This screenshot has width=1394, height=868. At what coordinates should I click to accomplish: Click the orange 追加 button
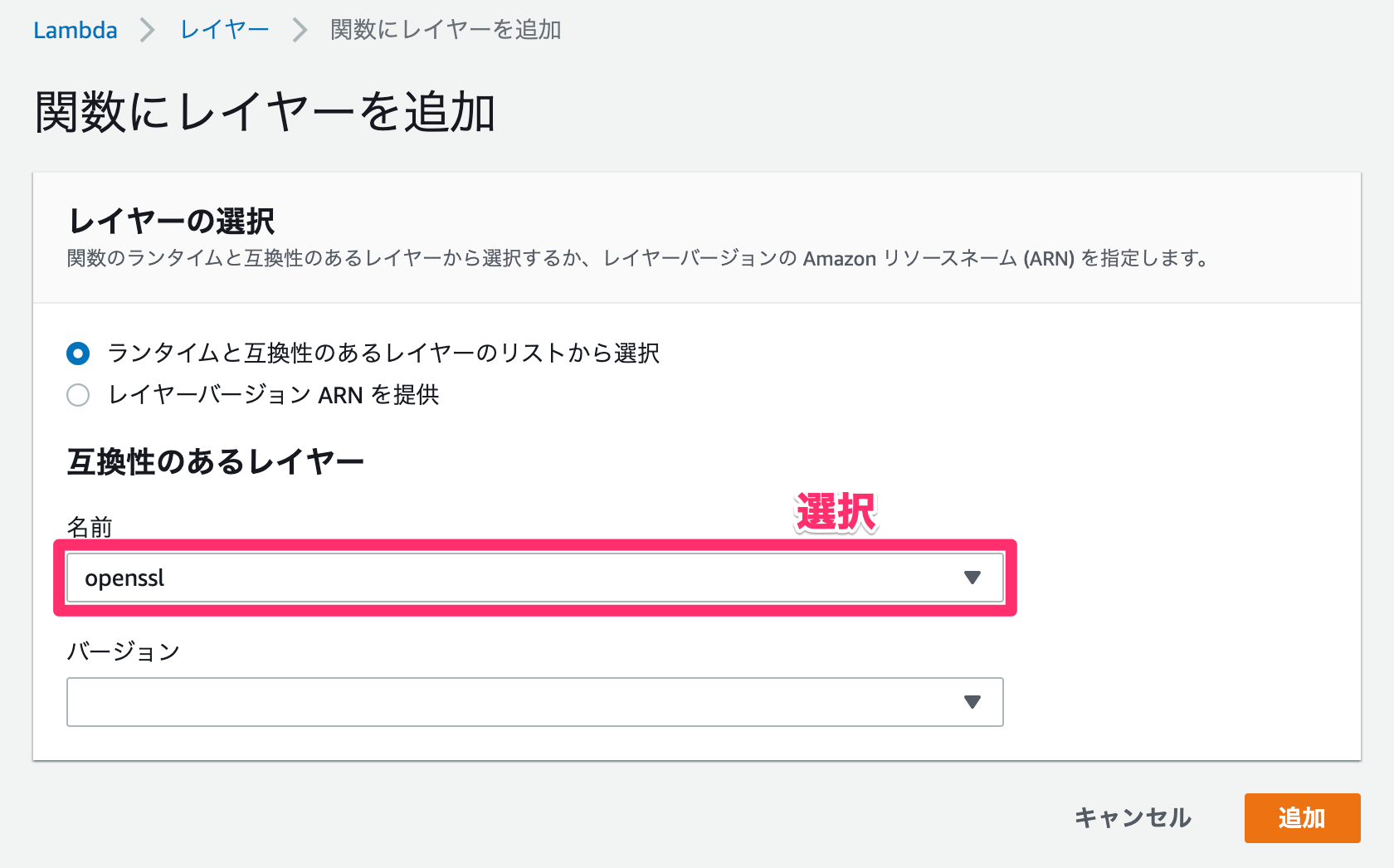pos(1302,817)
